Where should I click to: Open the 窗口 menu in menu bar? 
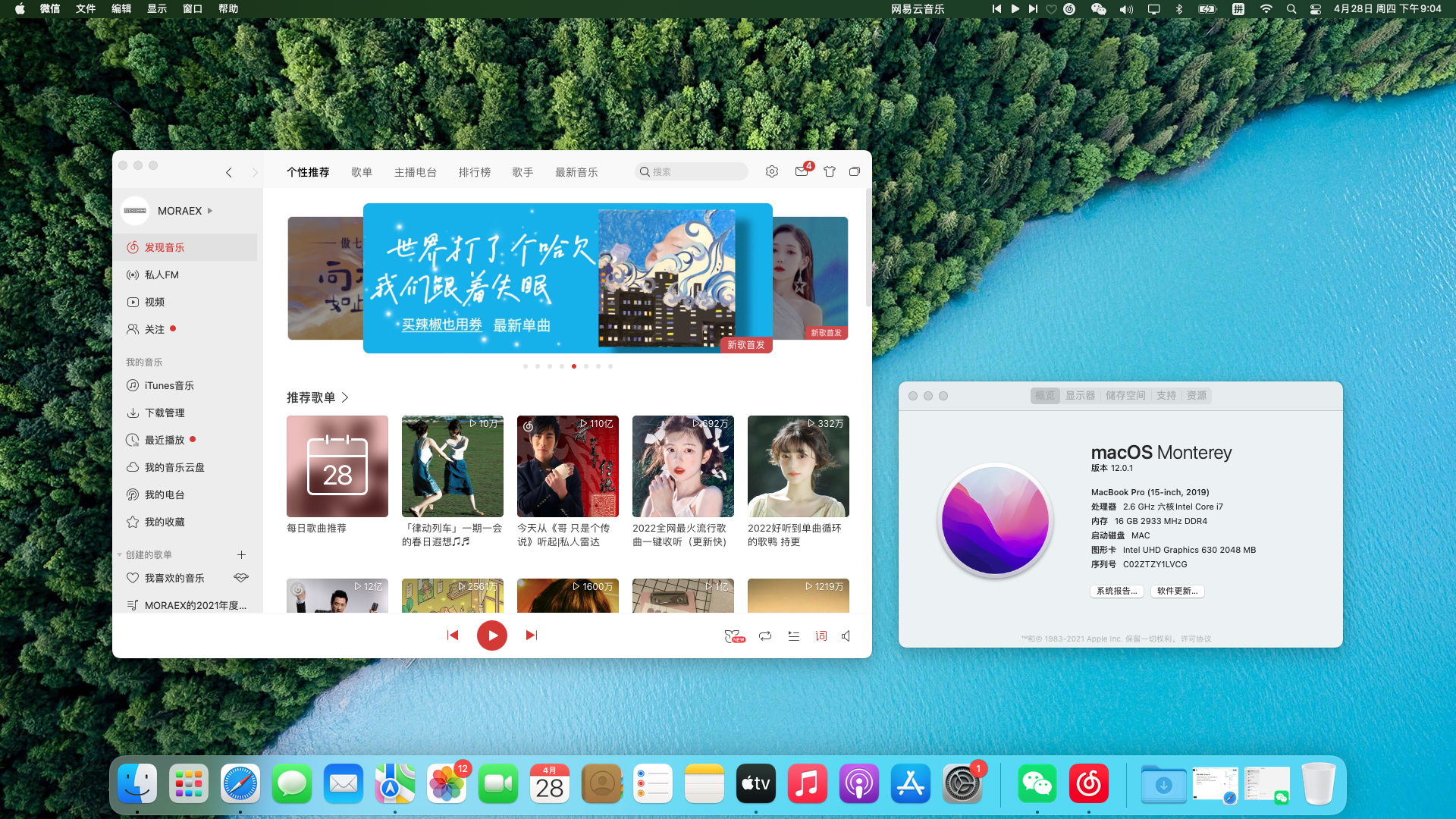tap(193, 9)
